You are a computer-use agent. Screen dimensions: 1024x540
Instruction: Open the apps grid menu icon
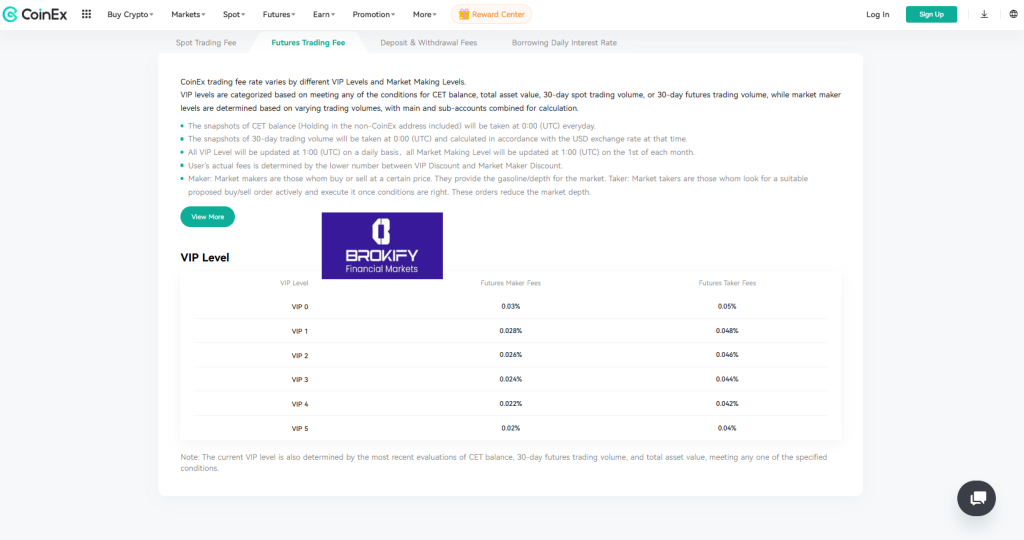click(x=86, y=14)
